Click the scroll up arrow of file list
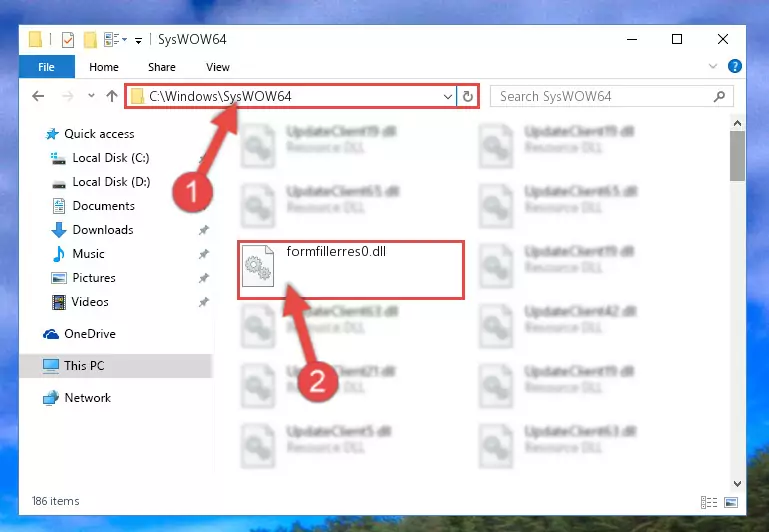The image size is (769, 532). click(x=737, y=123)
